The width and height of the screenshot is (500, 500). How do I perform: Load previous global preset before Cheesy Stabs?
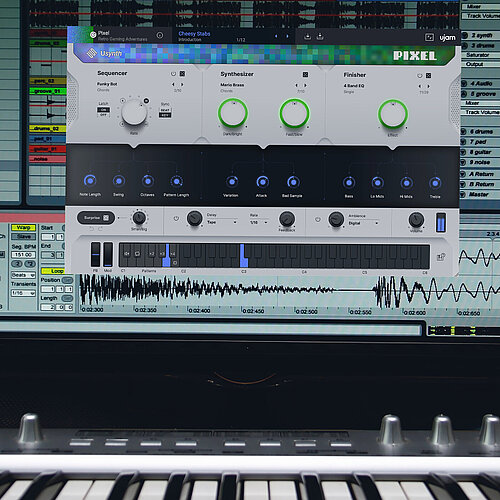276,36
